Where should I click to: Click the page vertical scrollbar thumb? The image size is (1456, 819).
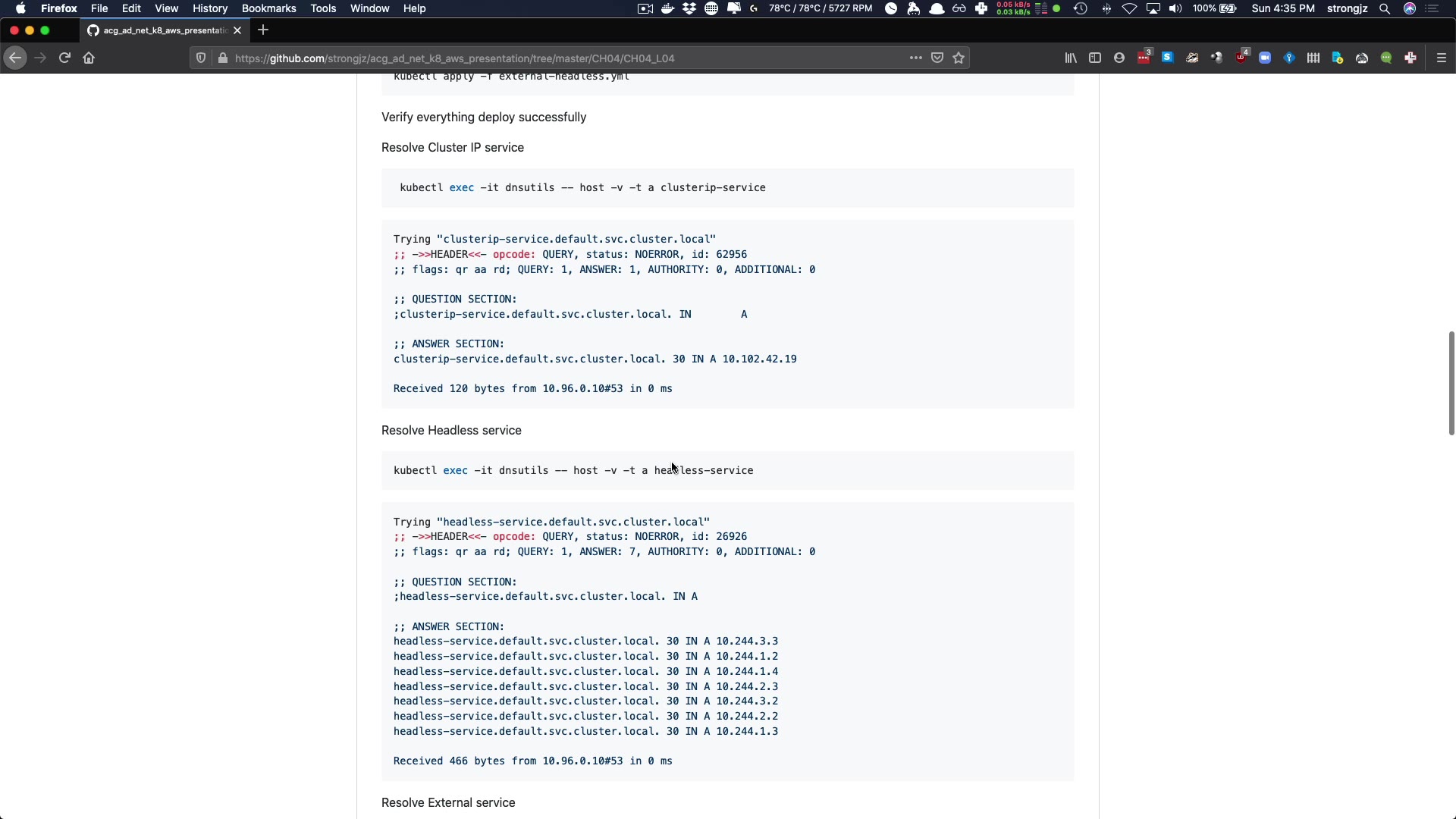pos(1451,383)
